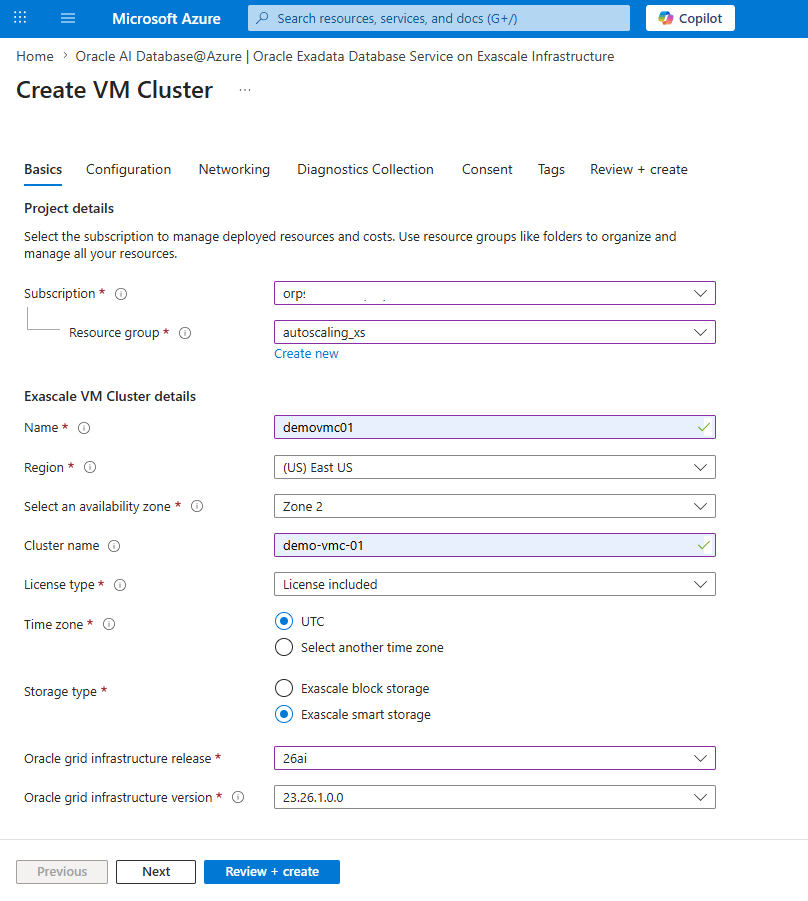Select another time zone option

pos(284,647)
